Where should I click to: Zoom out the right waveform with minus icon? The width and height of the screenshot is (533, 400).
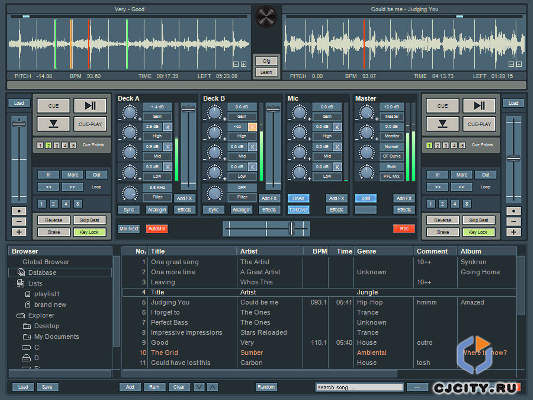pos(511,64)
